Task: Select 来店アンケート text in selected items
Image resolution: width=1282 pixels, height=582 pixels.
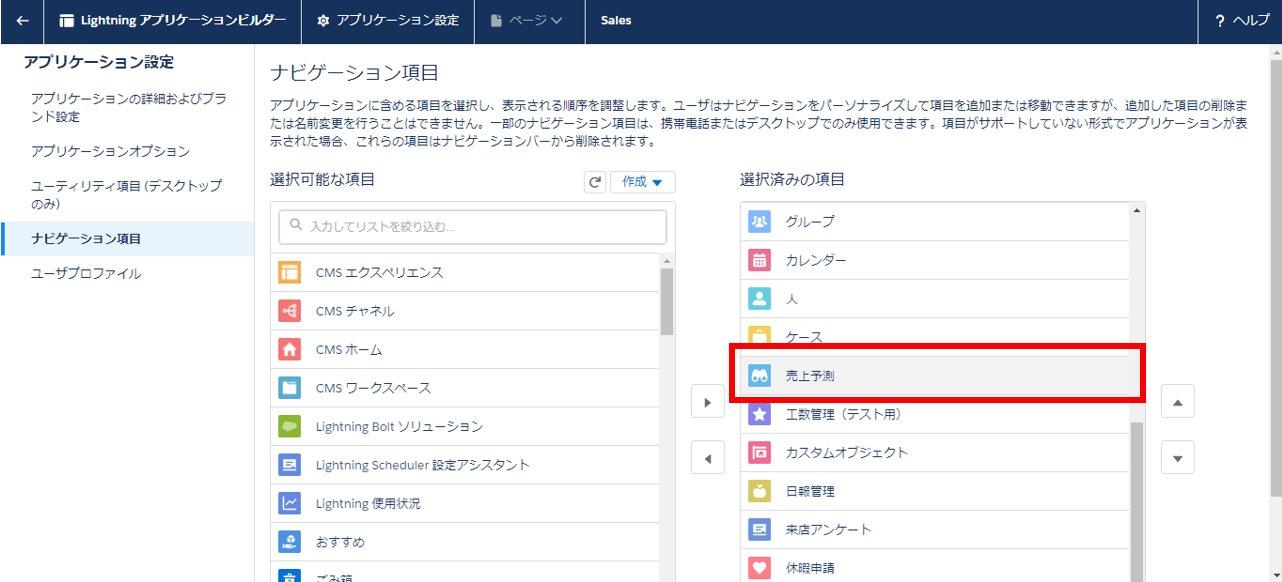Action: click(828, 529)
